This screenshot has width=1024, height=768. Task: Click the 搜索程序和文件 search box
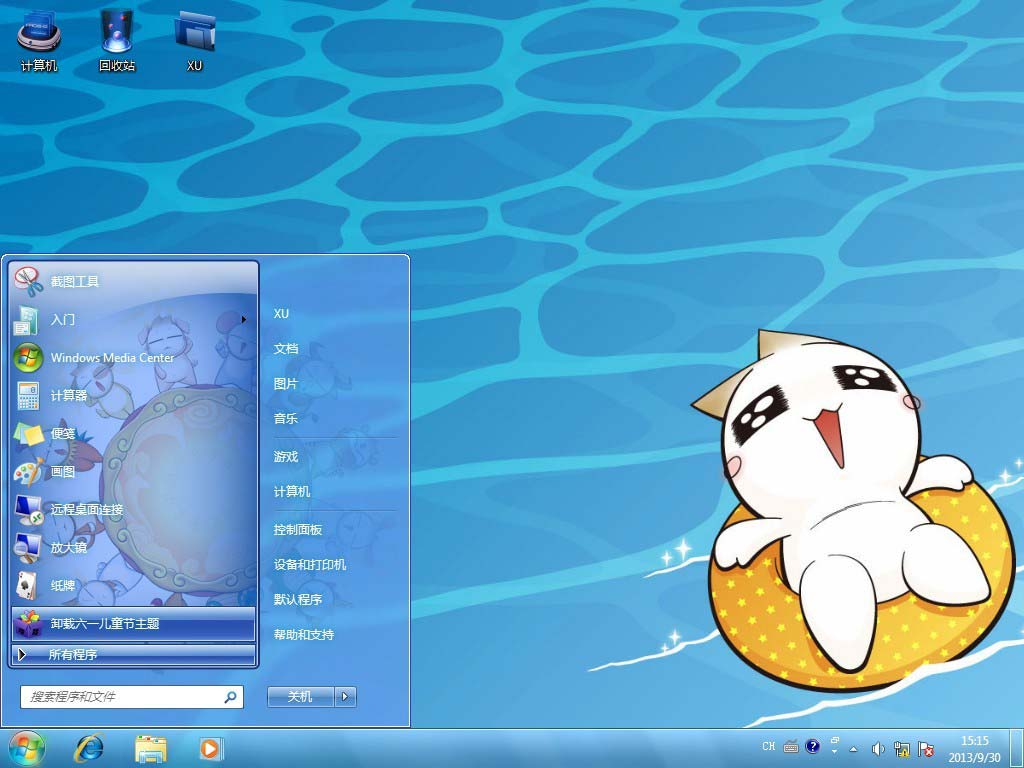[125, 696]
